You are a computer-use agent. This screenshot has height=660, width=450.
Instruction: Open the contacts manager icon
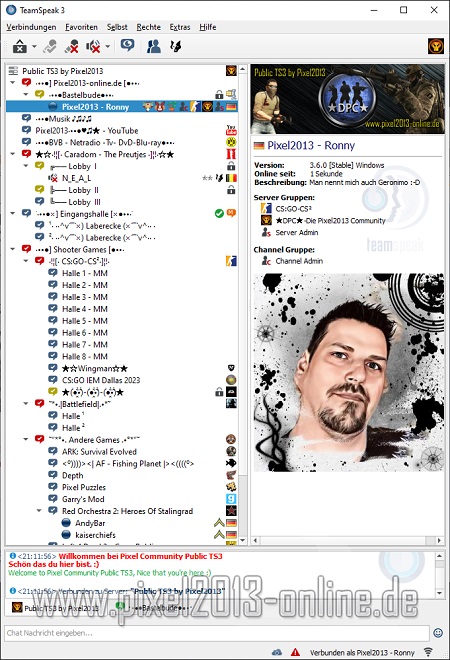(x=154, y=46)
